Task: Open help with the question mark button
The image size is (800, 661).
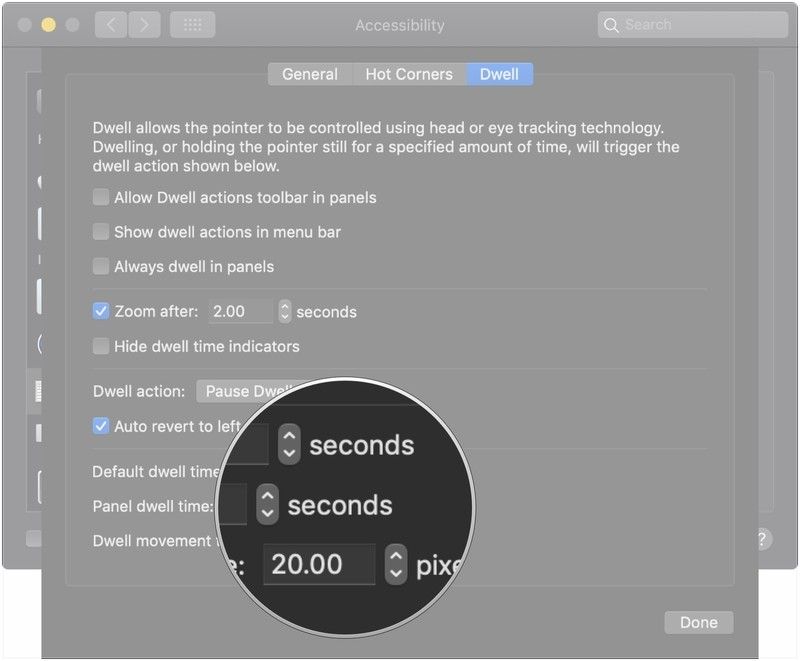Action: pos(761,539)
